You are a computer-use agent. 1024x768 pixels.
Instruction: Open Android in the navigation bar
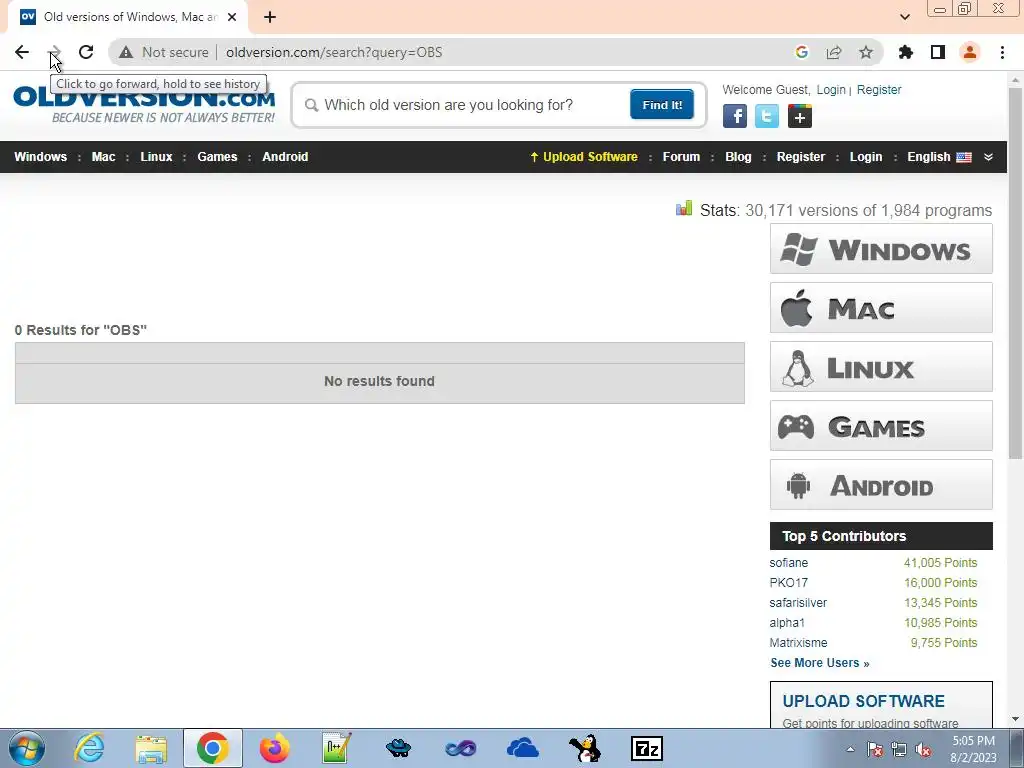(285, 157)
